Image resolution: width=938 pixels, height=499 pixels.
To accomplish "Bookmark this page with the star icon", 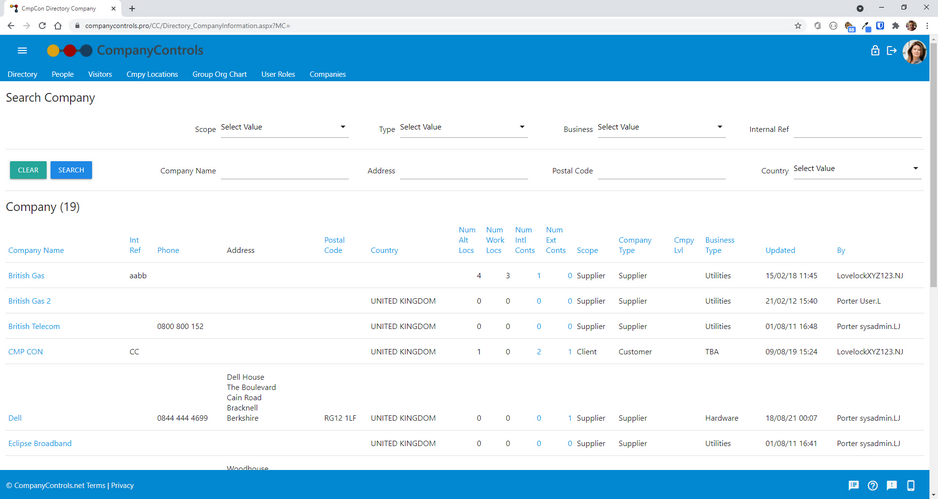I will point(798,26).
